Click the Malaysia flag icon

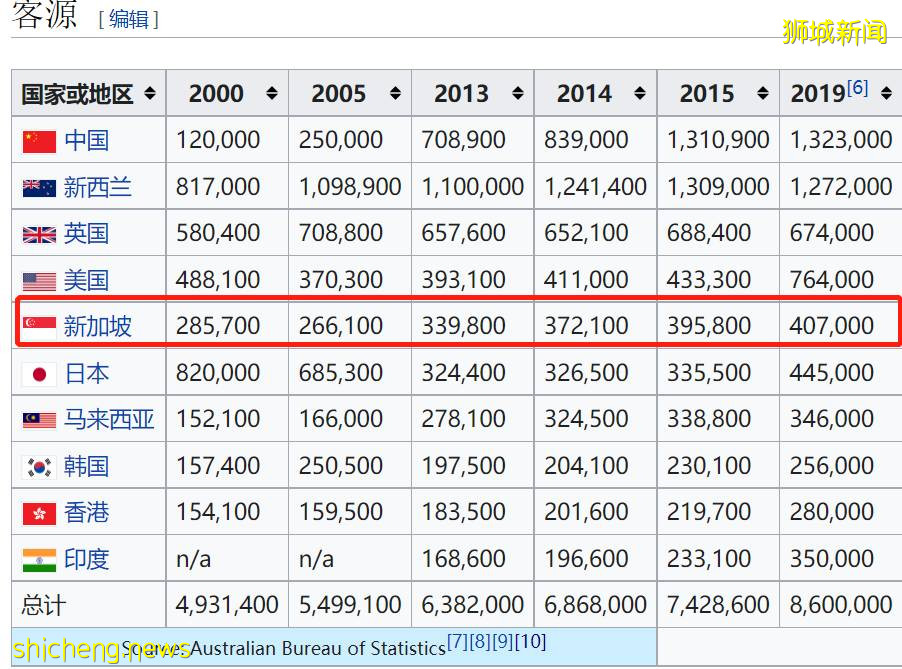point(39,420)
